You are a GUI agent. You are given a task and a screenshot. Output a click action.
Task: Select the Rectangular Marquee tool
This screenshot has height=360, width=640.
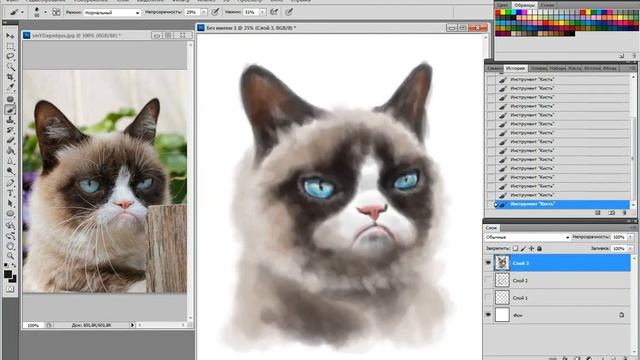(10, 46)
